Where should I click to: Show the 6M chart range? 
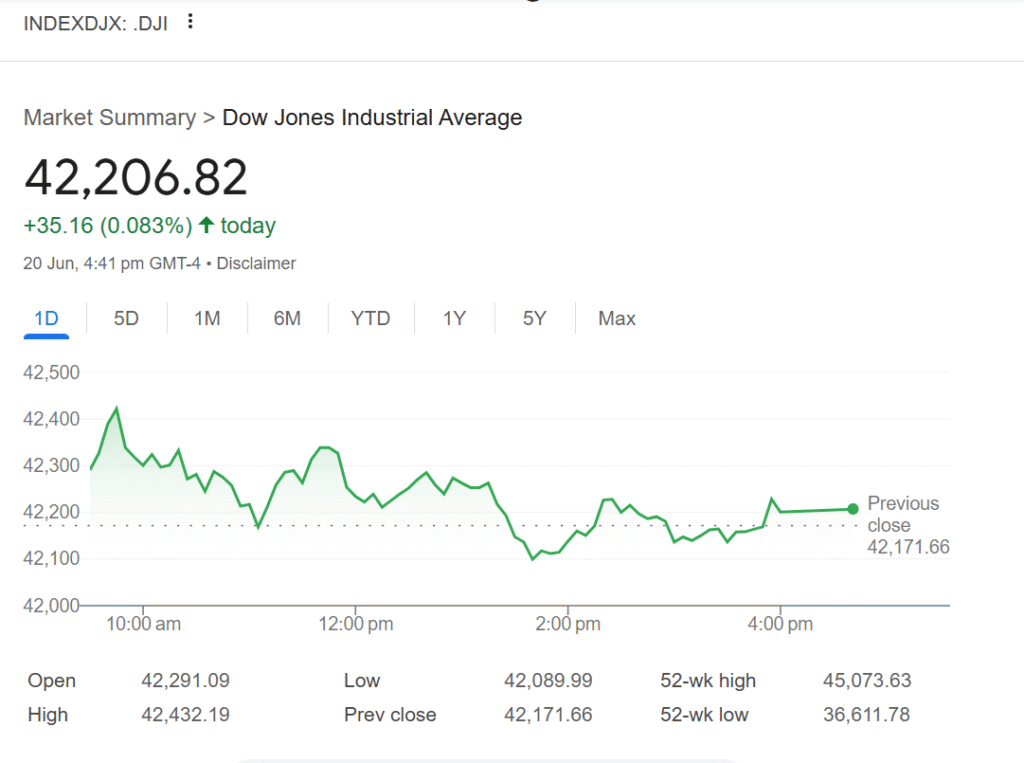coord(287,319)
